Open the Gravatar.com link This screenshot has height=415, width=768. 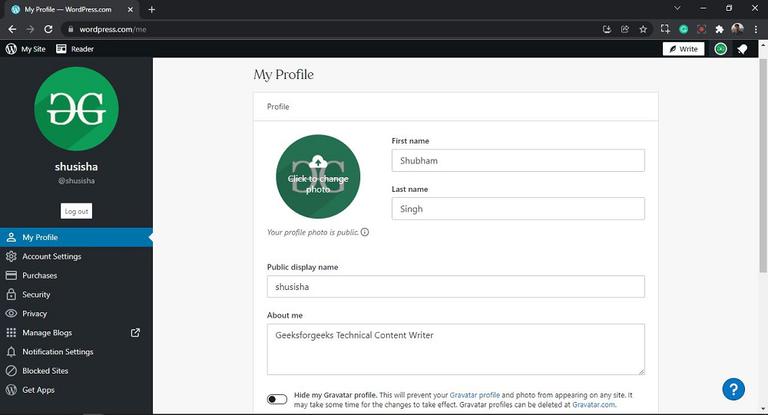click(x=594, y=405)
